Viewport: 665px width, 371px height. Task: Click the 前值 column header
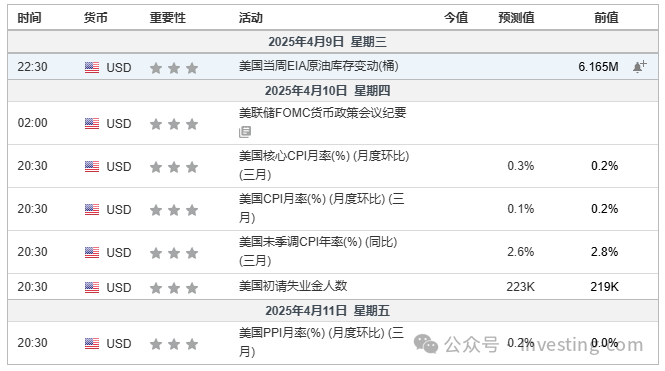click(x=606, y=18)
